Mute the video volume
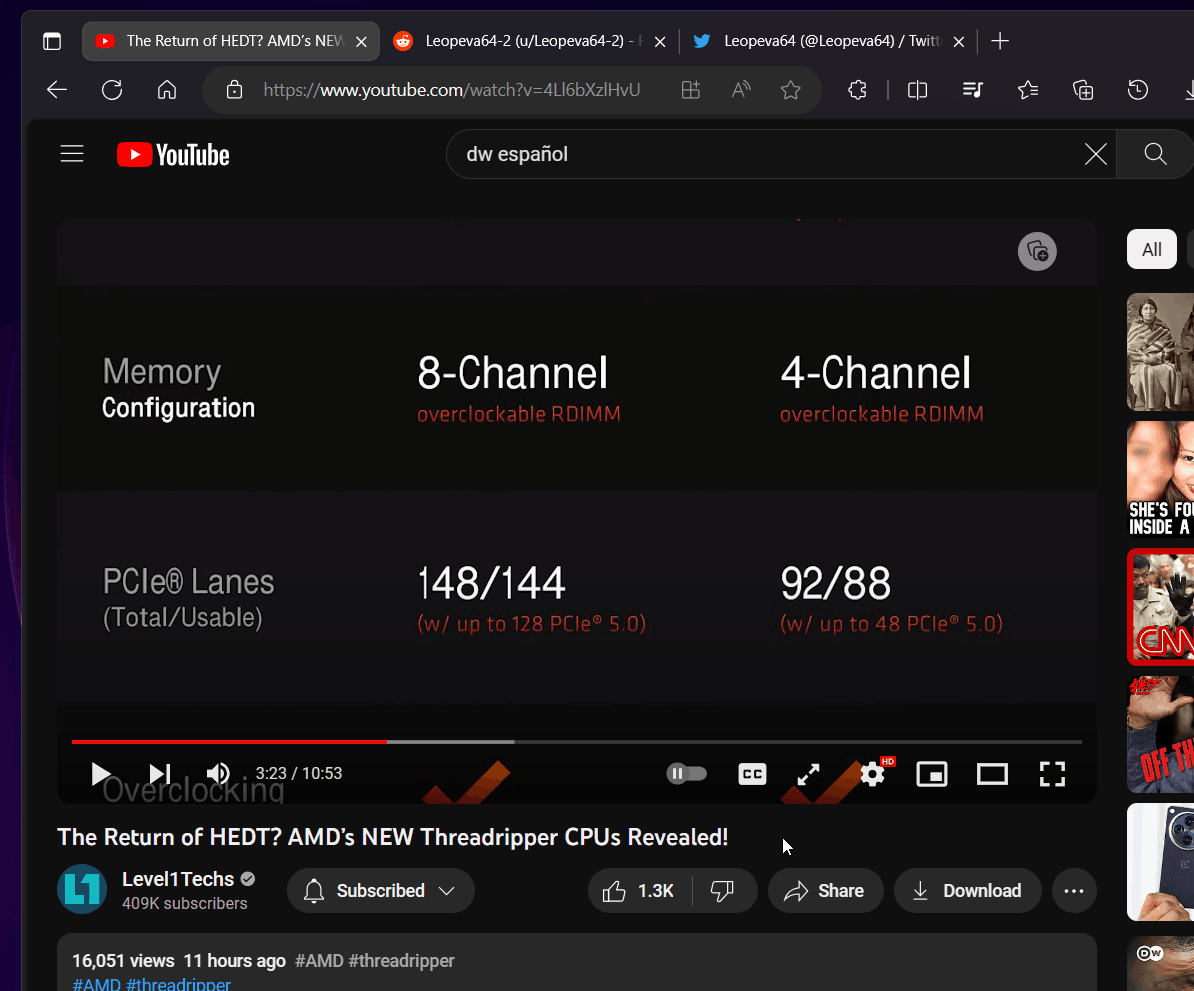The width and height of the screenshot is (1194, 991). coord(218,774)
